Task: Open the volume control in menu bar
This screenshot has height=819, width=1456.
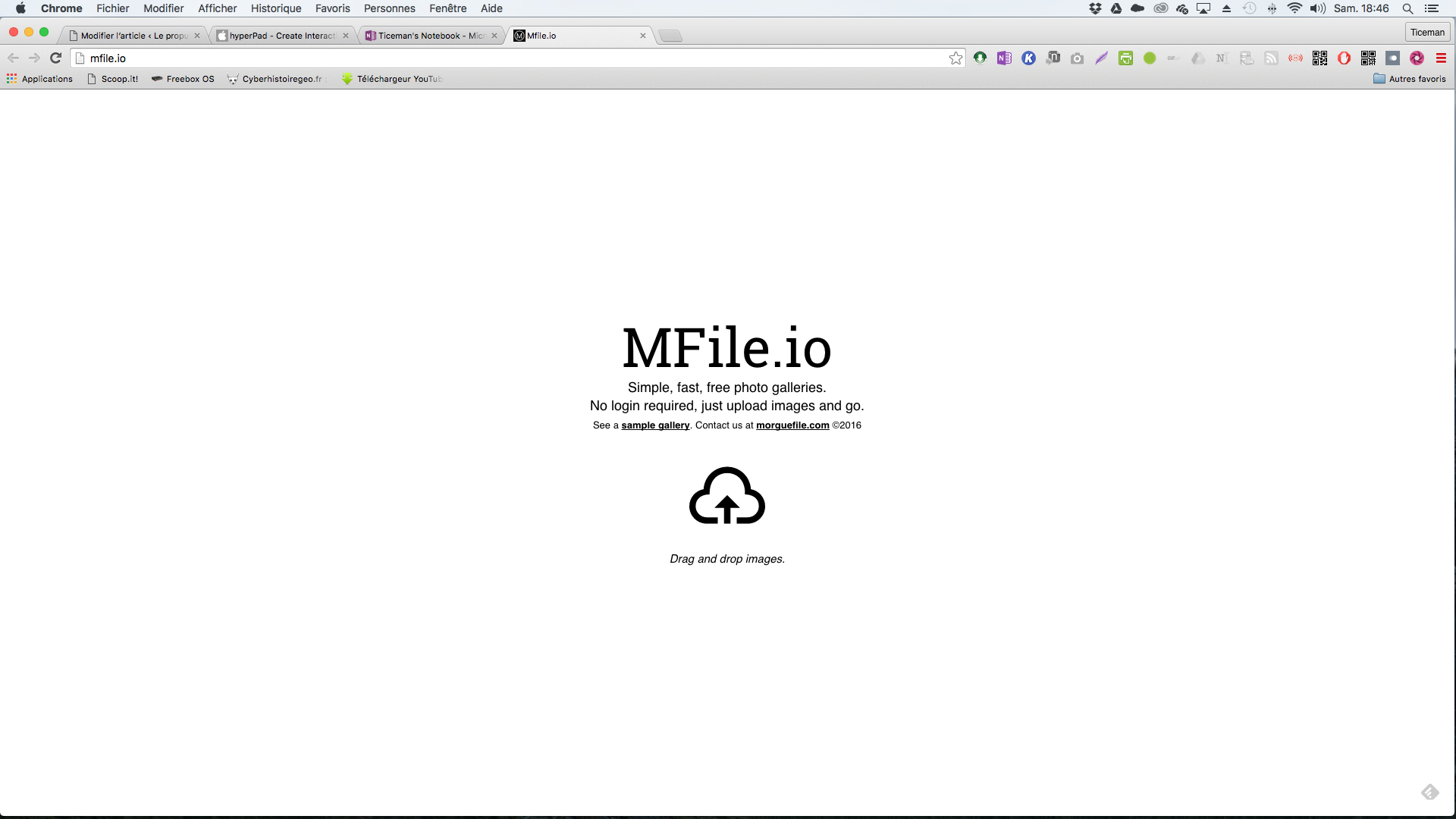Action: (x=1318, y=8)
